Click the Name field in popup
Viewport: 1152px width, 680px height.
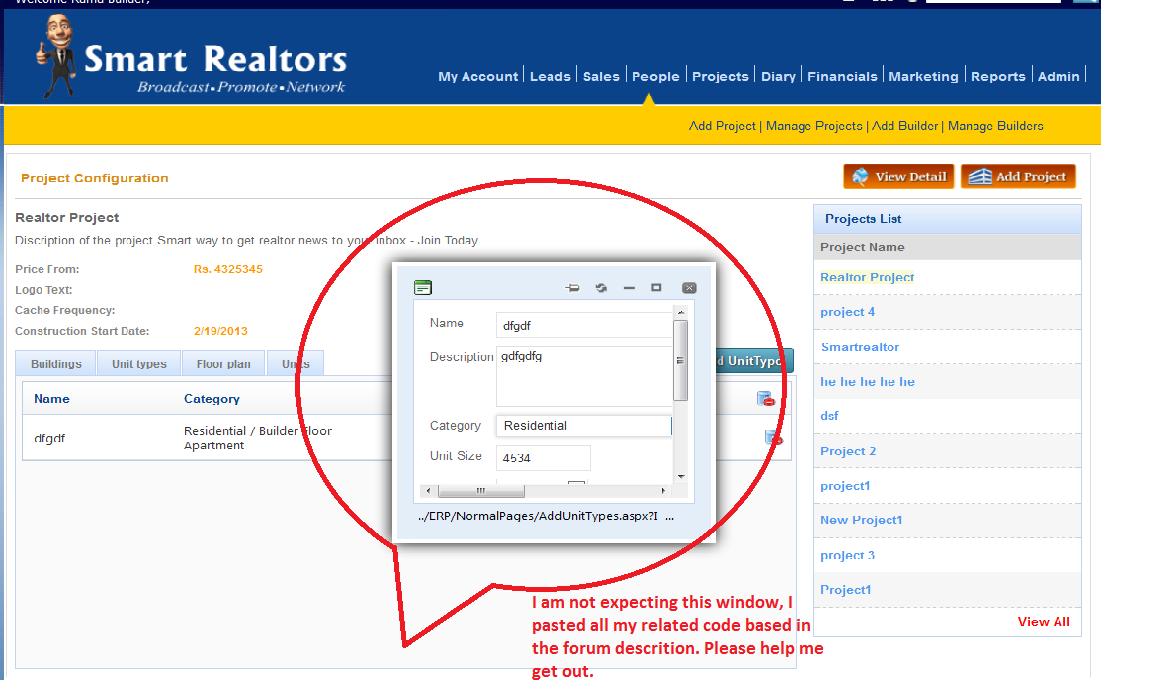click(583, 325)
